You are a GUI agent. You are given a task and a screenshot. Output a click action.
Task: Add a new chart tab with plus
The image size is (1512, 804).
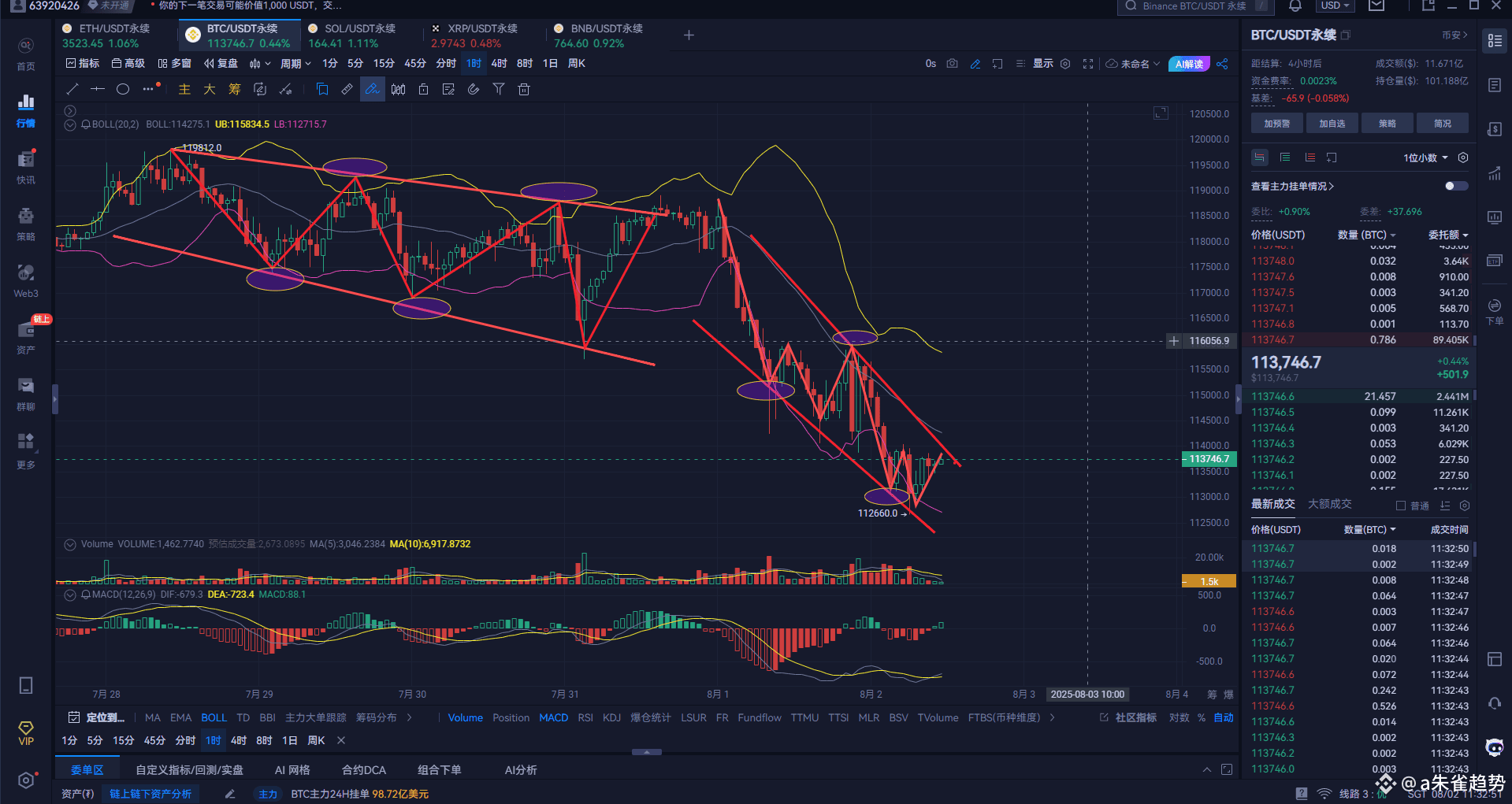point(689,35)
